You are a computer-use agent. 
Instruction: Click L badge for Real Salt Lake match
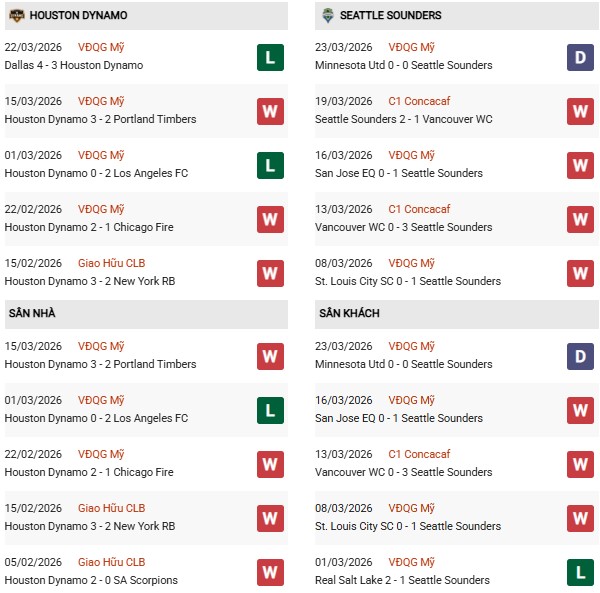coord(581,572)
